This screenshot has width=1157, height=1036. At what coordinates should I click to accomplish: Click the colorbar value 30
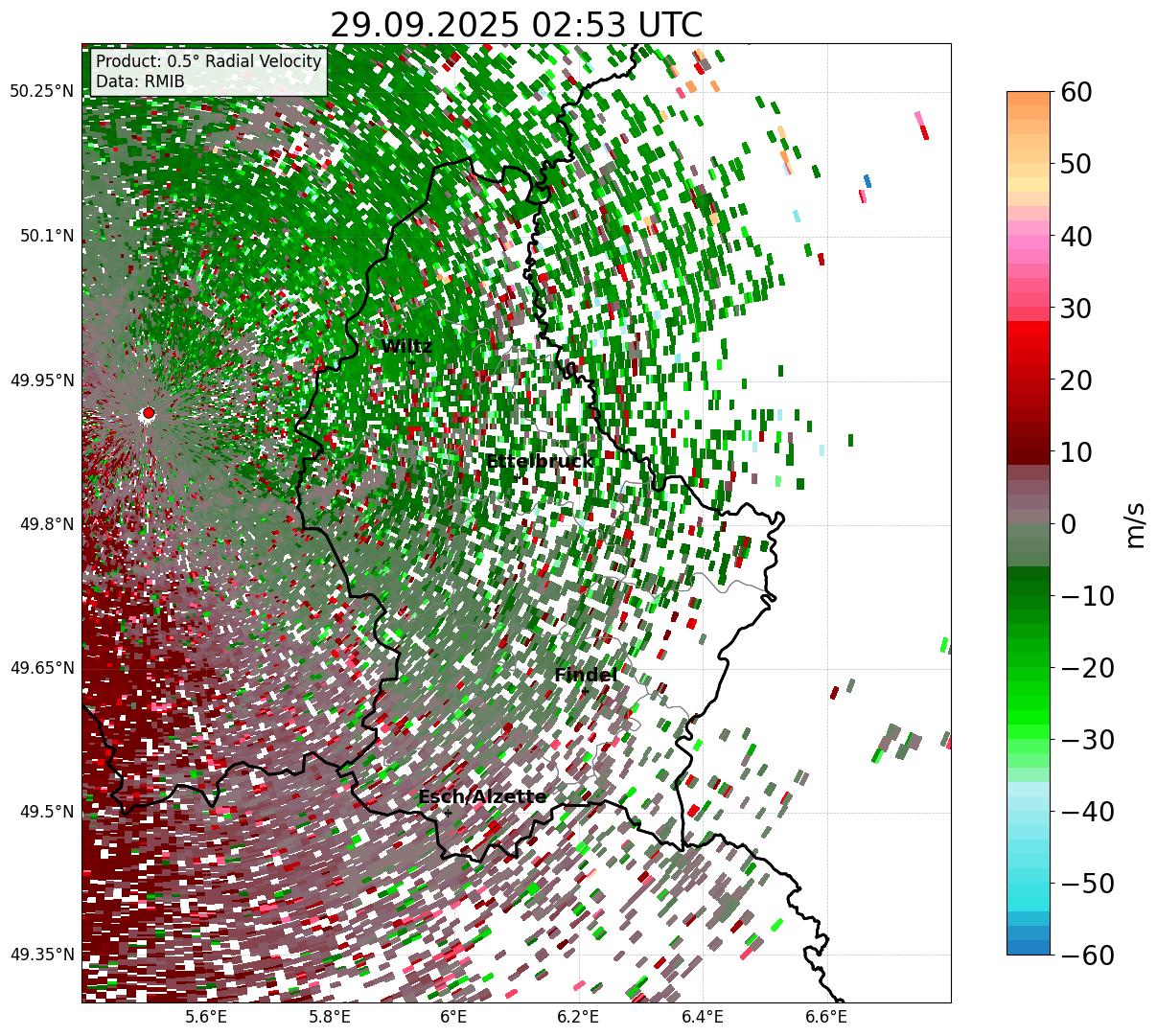tap(1076, 309)
